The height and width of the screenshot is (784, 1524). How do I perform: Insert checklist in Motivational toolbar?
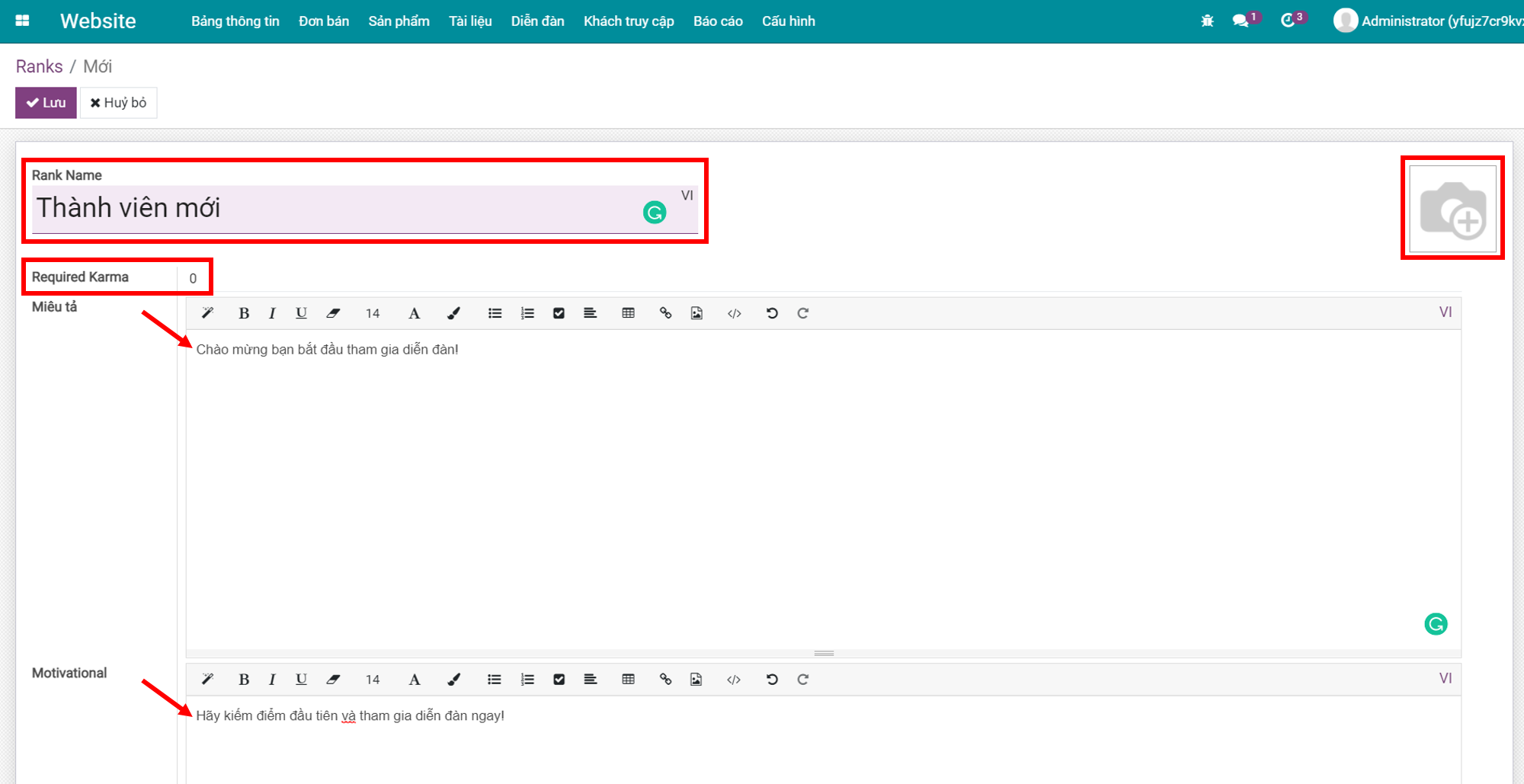point(559,680)
